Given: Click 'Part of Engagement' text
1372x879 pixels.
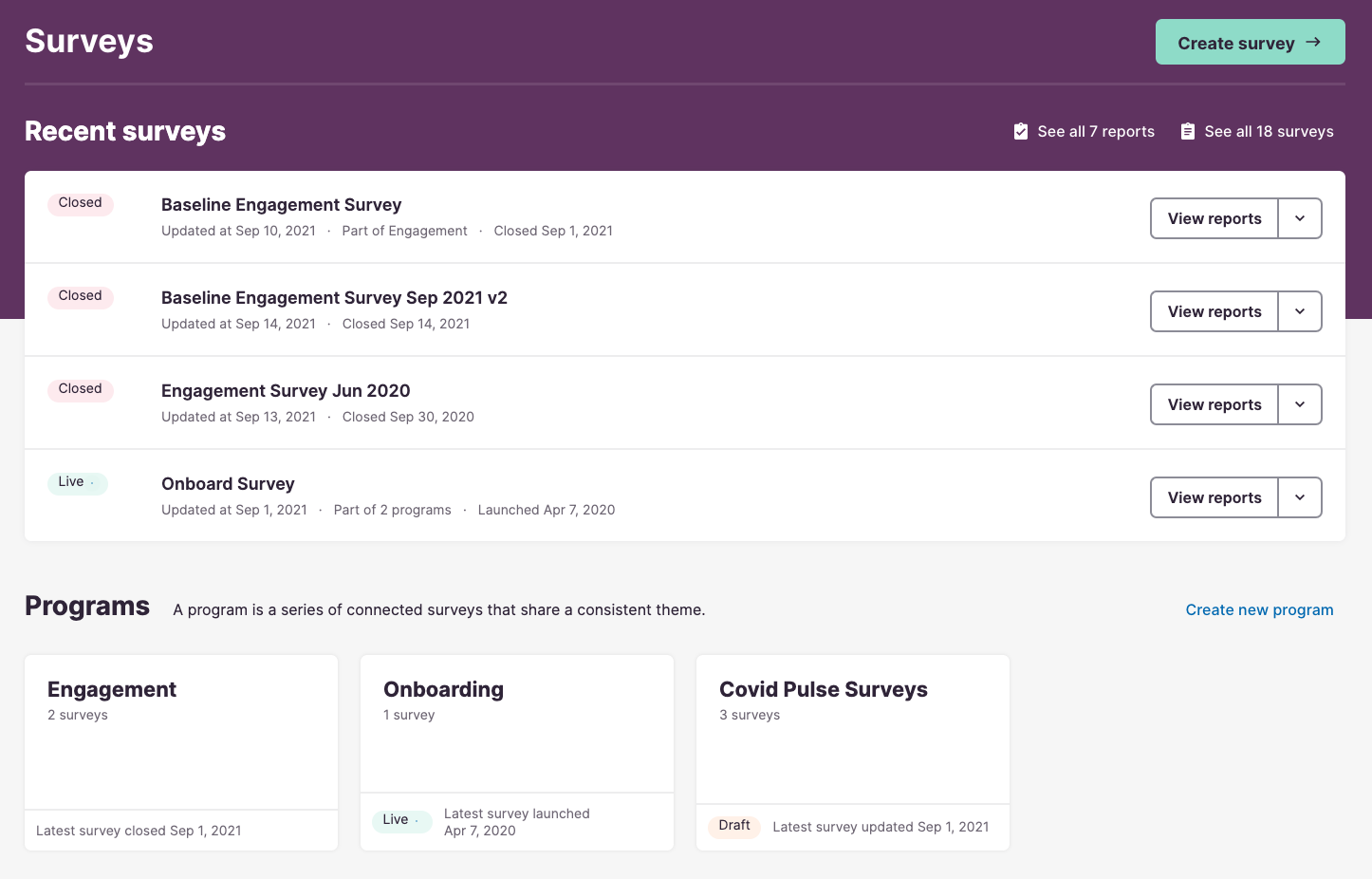Looking at the screenshot, I should tap(404, 231).
